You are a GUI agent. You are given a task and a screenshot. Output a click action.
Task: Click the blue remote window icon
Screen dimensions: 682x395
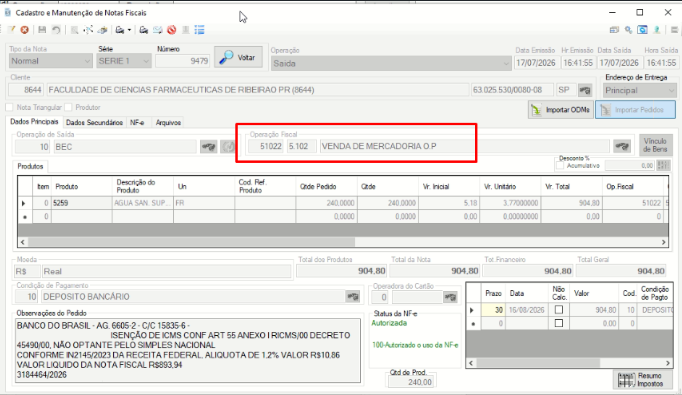[x=642, y=30]
